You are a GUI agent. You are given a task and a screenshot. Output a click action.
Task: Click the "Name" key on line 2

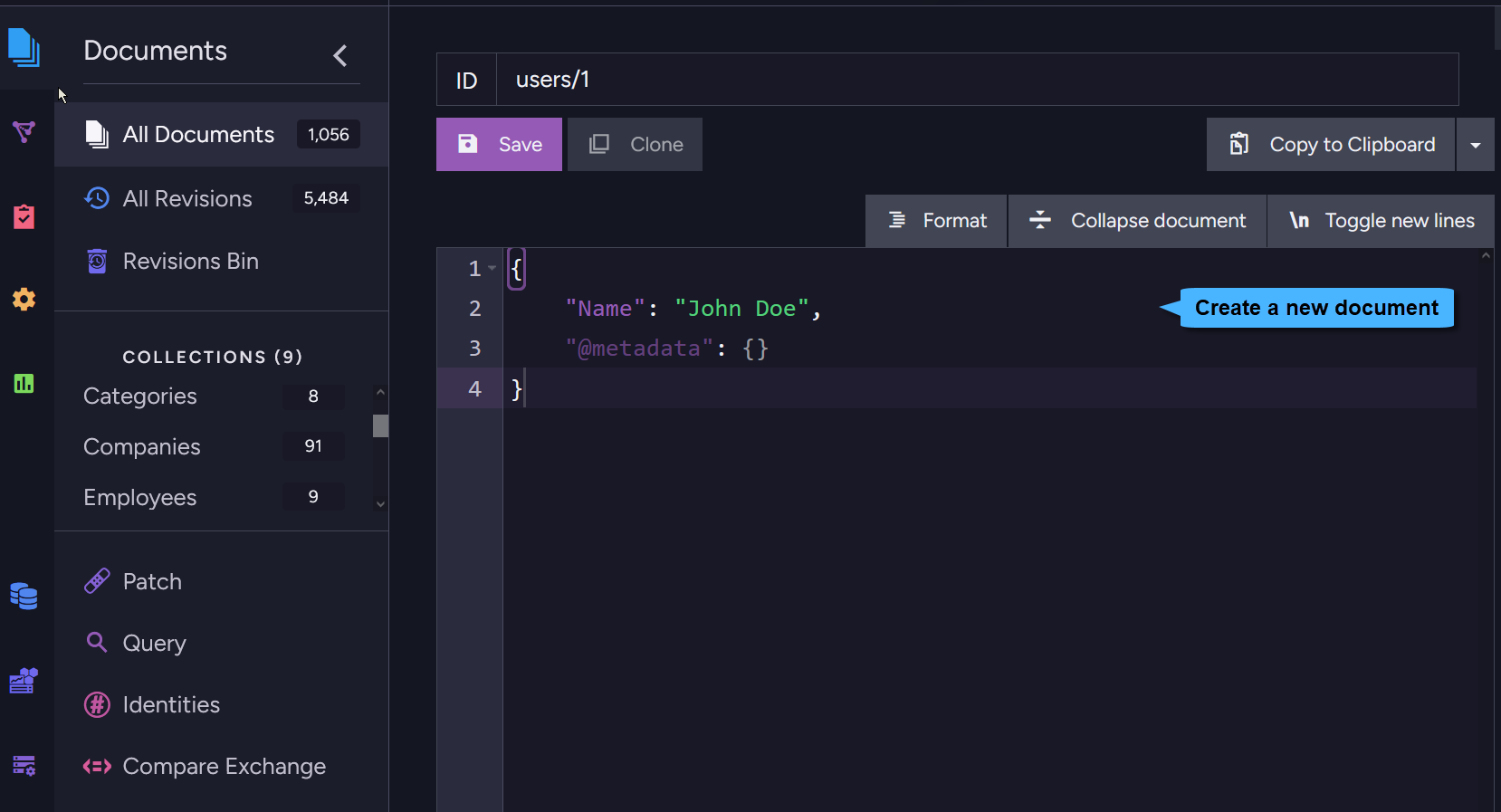click(x=605, y=309)
